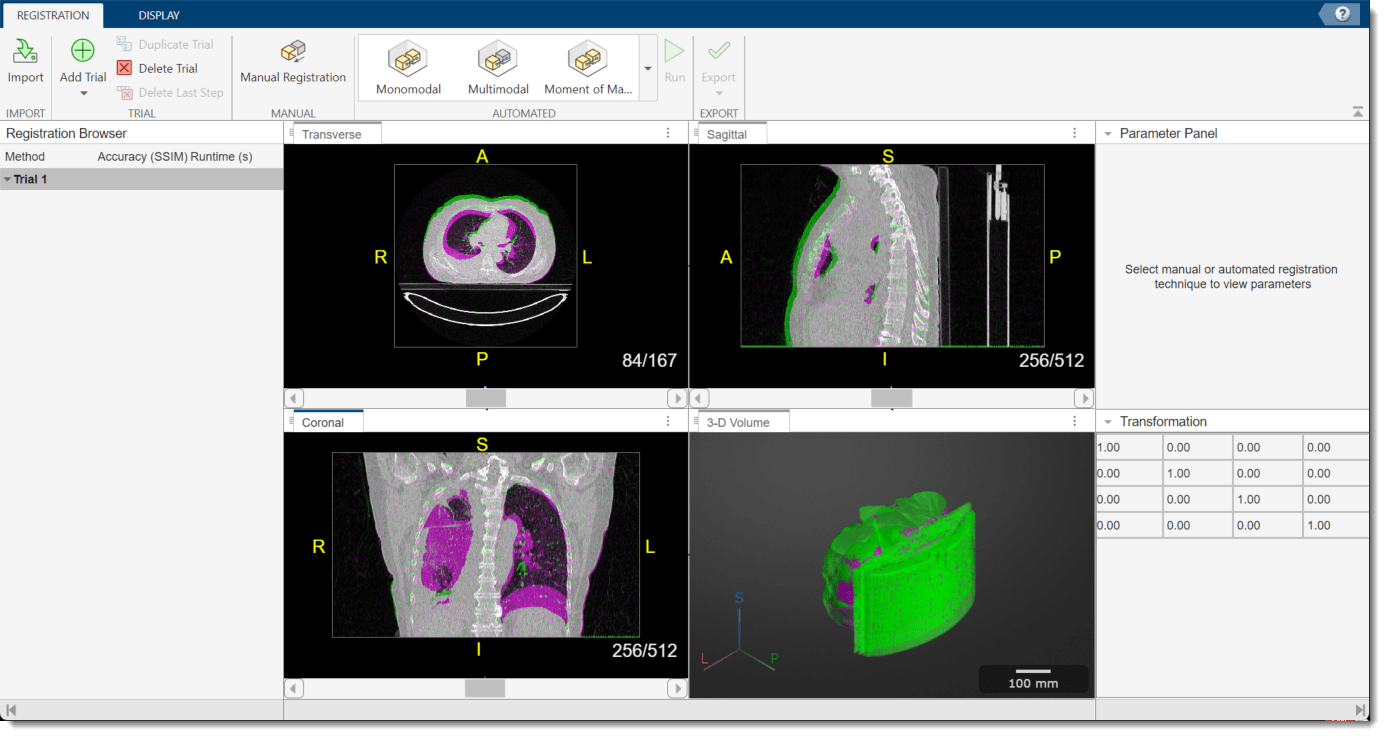Click the Method column header
The image size is (1385, 736).
click(25, 157)
